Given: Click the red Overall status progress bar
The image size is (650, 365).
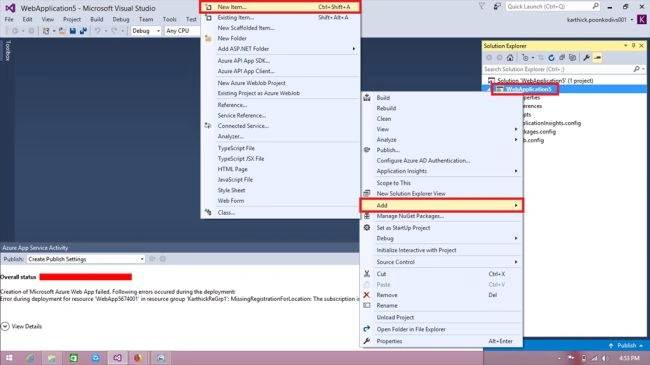Looking at the screenshot, I should click(x=86, y=277).
